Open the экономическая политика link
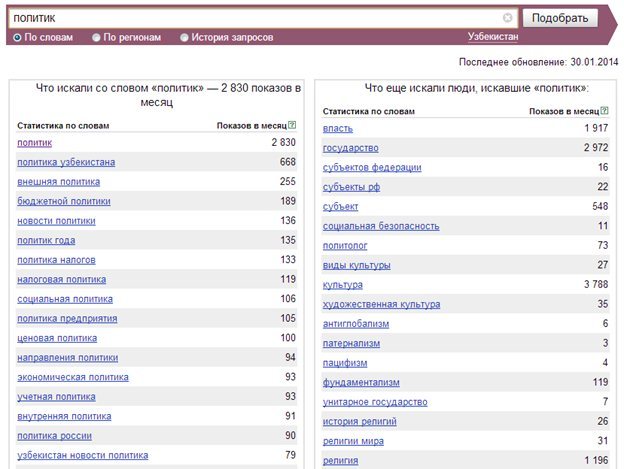The height and width of the screenshot is (469, 624). pyautogui.click(x=73, y=377)
